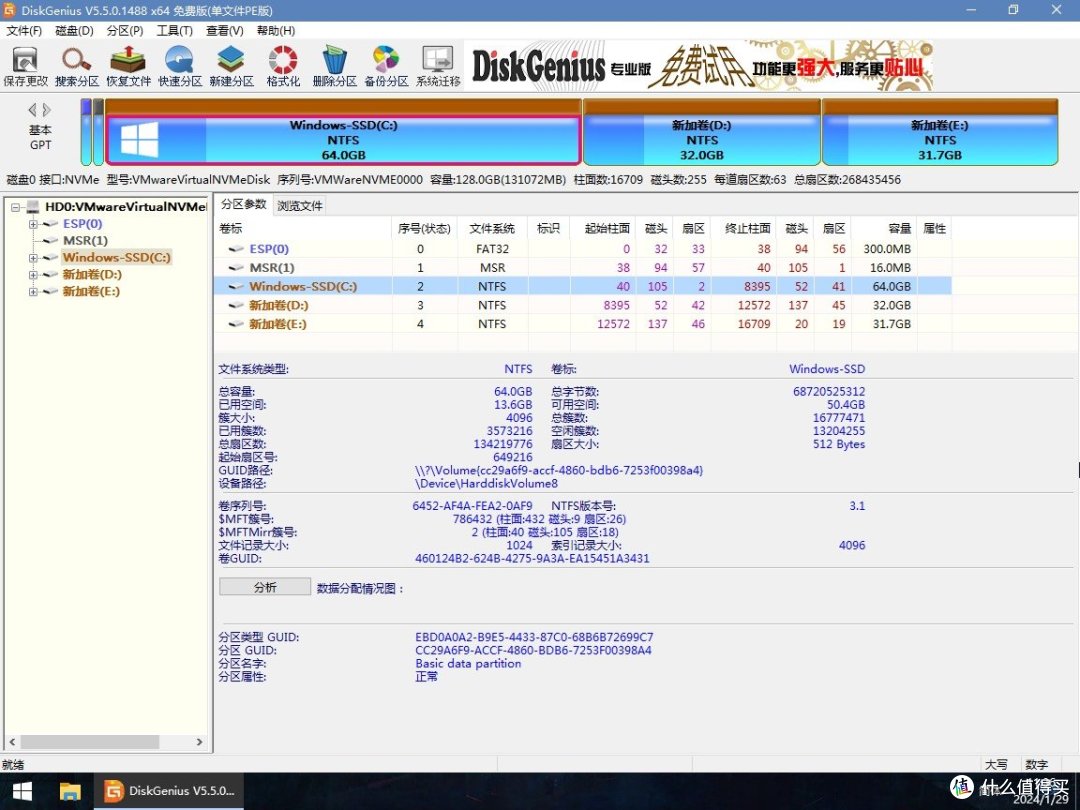The image size is (1080, 810).
Task: Expand the 新加卷(D:) tree node
Action: (32, 275)
